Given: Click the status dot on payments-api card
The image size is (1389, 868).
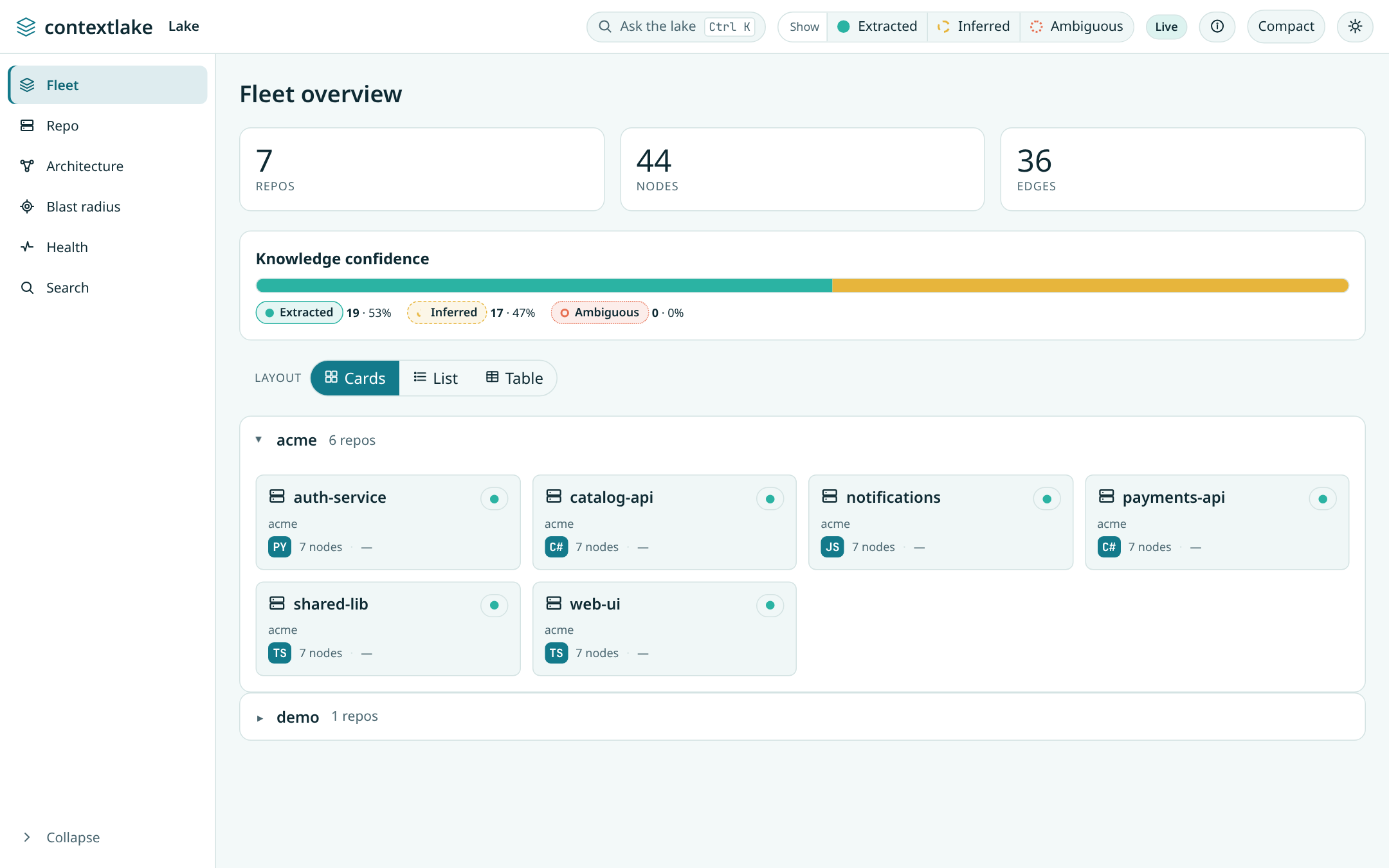Looking at the screenshot, I should 1323,499.
